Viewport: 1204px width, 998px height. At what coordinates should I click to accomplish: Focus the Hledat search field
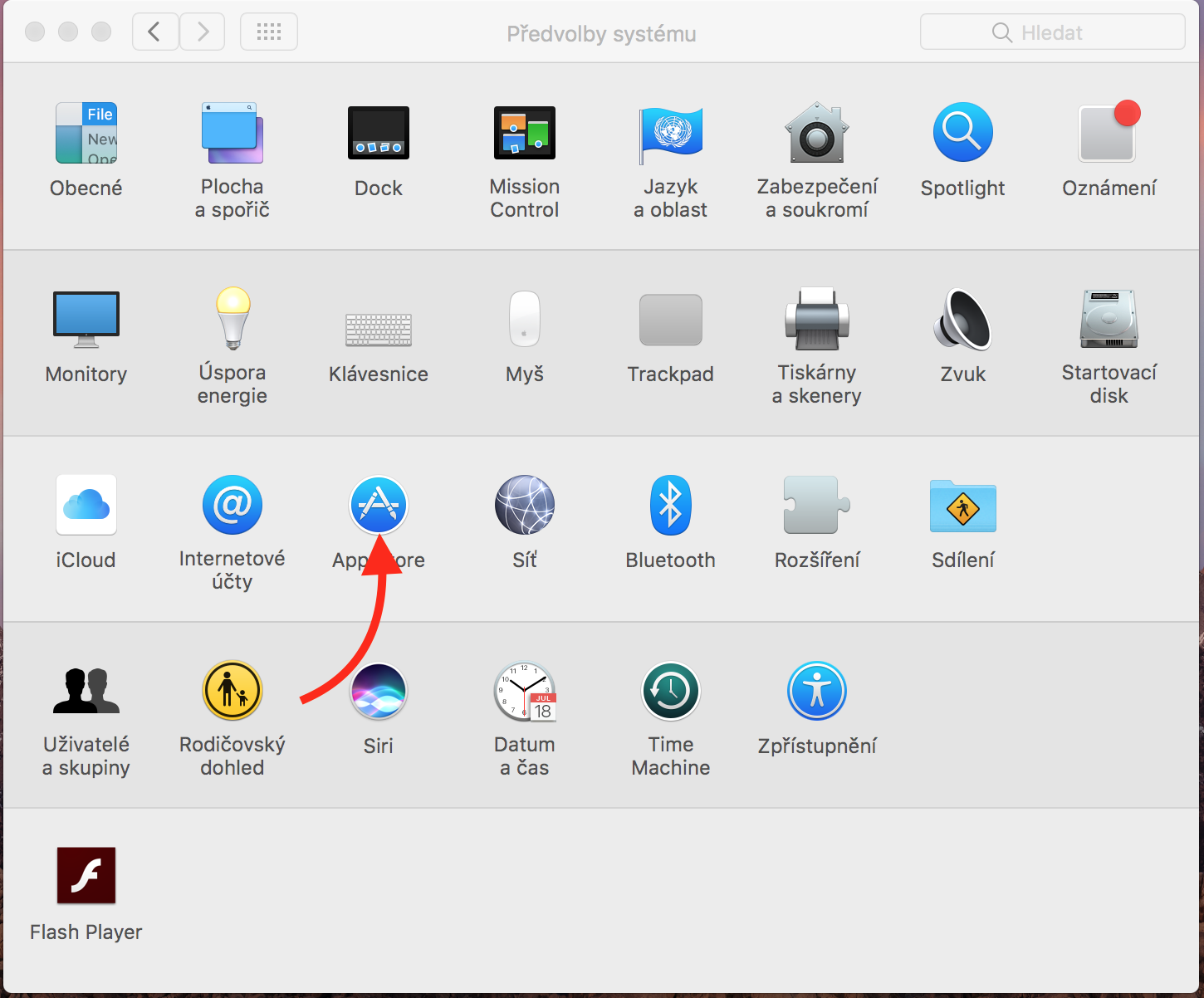coord(1053,32)
